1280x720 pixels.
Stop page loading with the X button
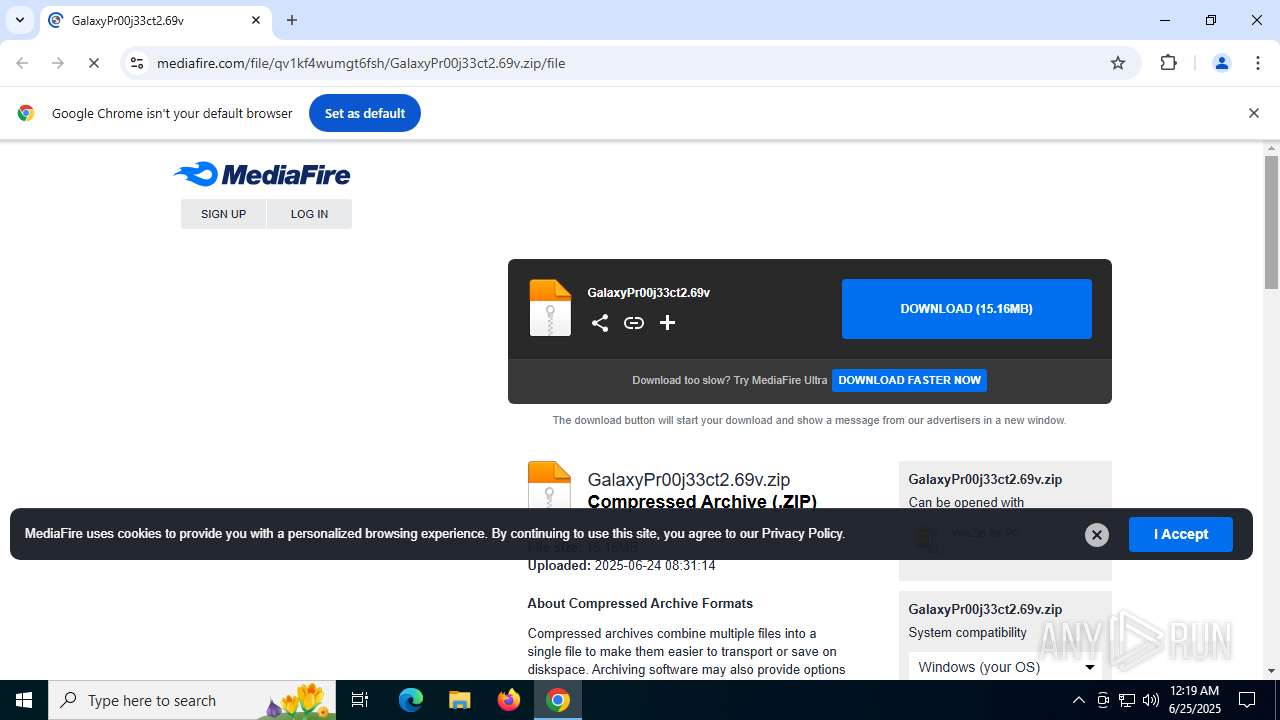tap(93, 63)
